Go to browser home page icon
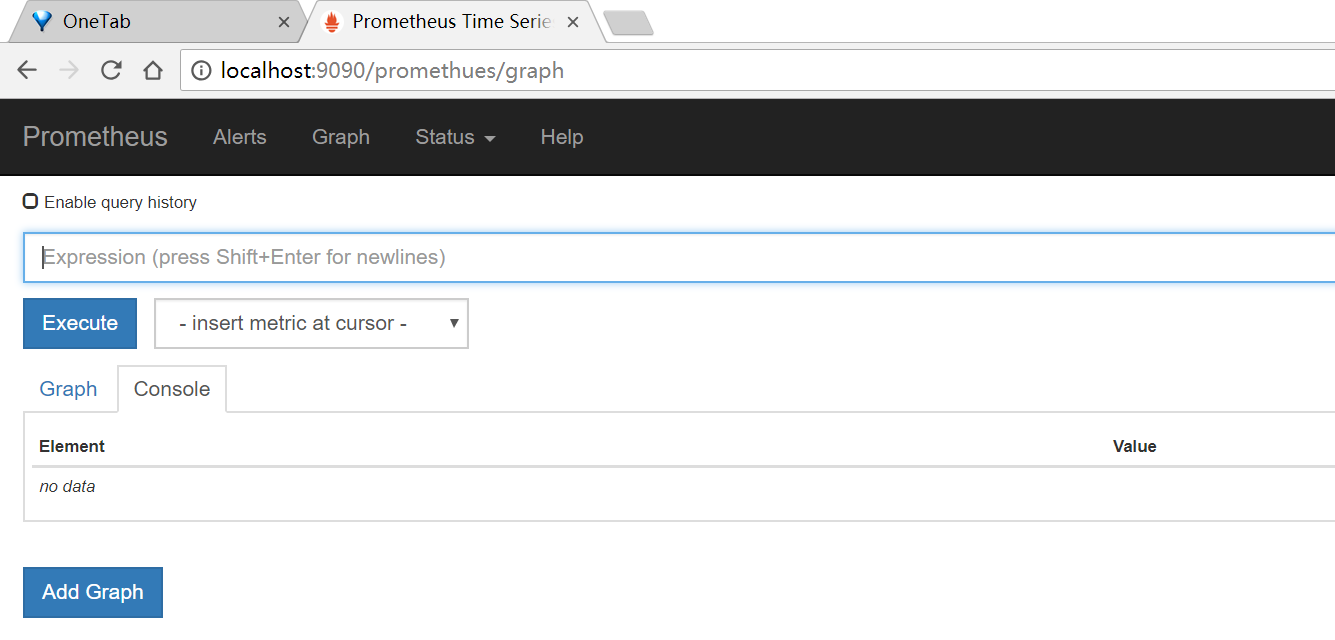The image size is (1335, 640). (152, 70)
